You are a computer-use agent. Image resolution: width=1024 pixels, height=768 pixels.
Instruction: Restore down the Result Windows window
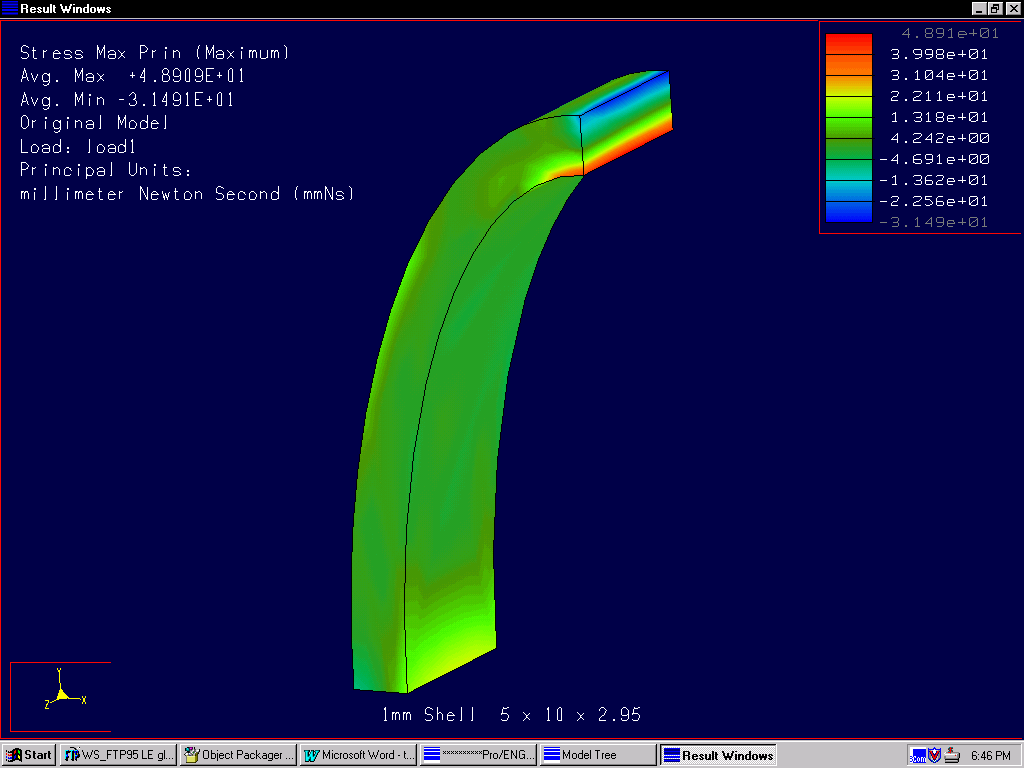(995, 9)
